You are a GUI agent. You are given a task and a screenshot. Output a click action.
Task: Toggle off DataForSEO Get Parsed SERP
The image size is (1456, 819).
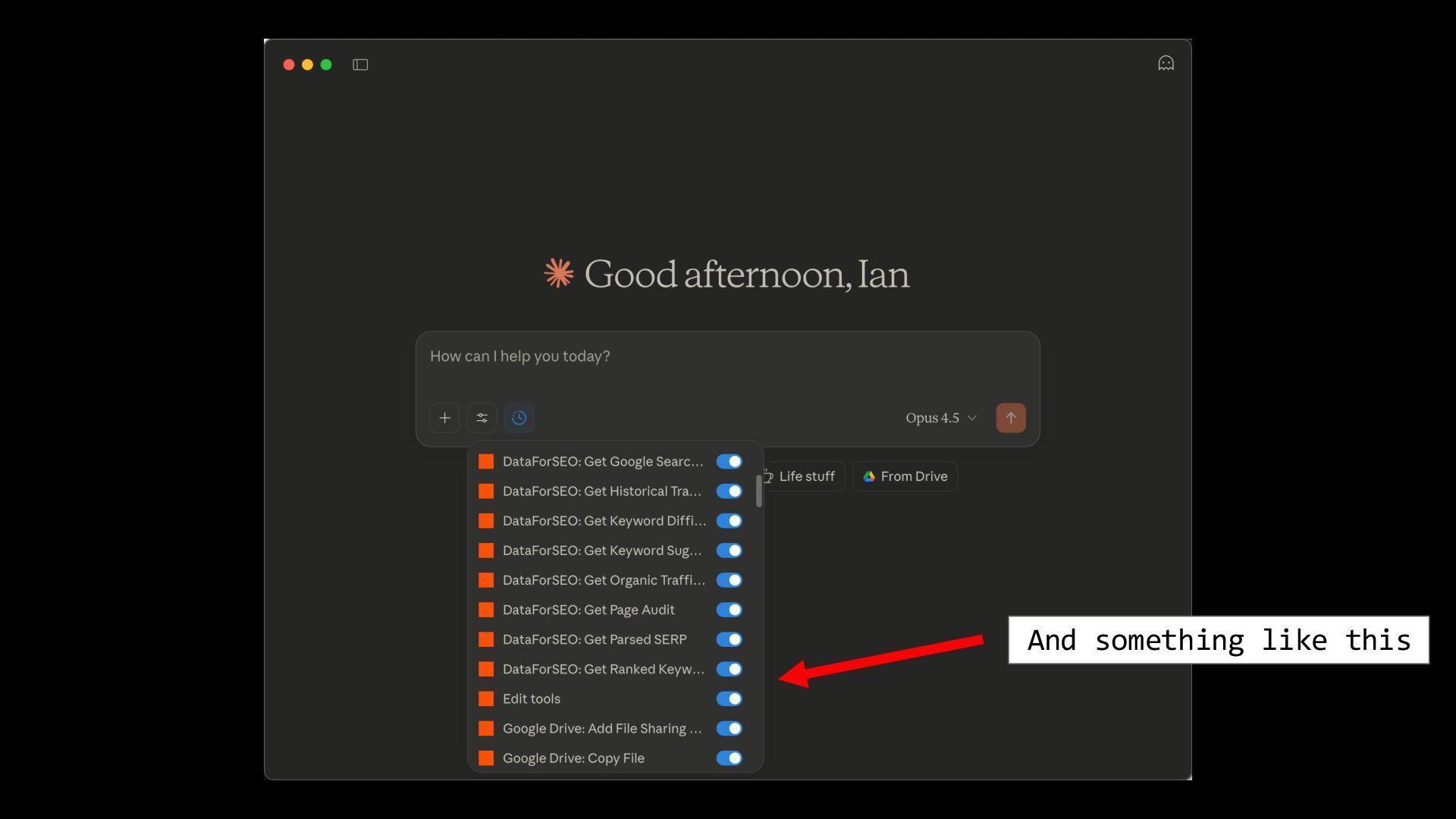click(729, 640)
